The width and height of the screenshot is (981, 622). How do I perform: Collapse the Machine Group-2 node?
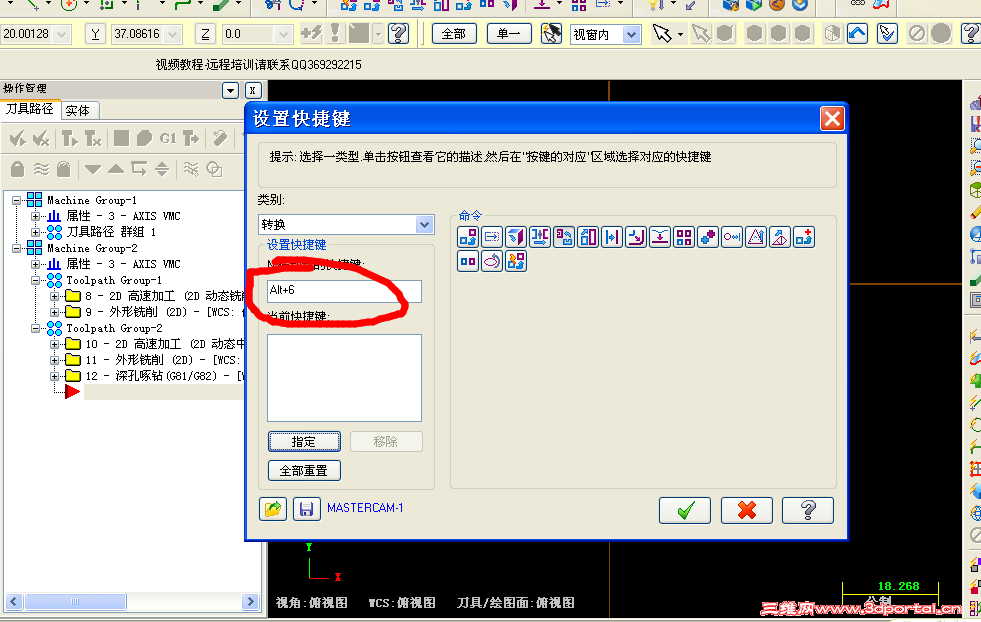[17, 248]
